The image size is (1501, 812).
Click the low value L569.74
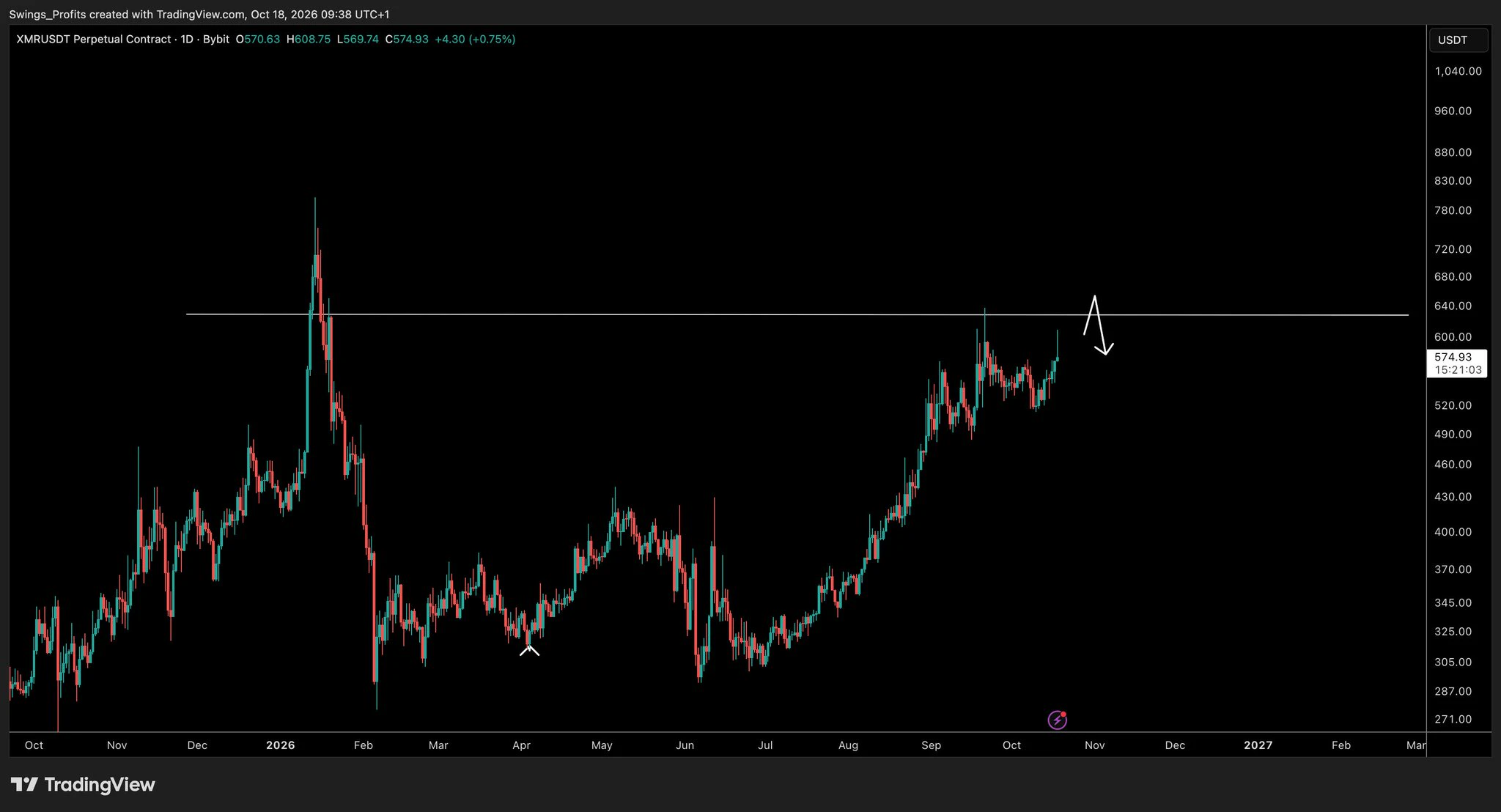point(358,39)
